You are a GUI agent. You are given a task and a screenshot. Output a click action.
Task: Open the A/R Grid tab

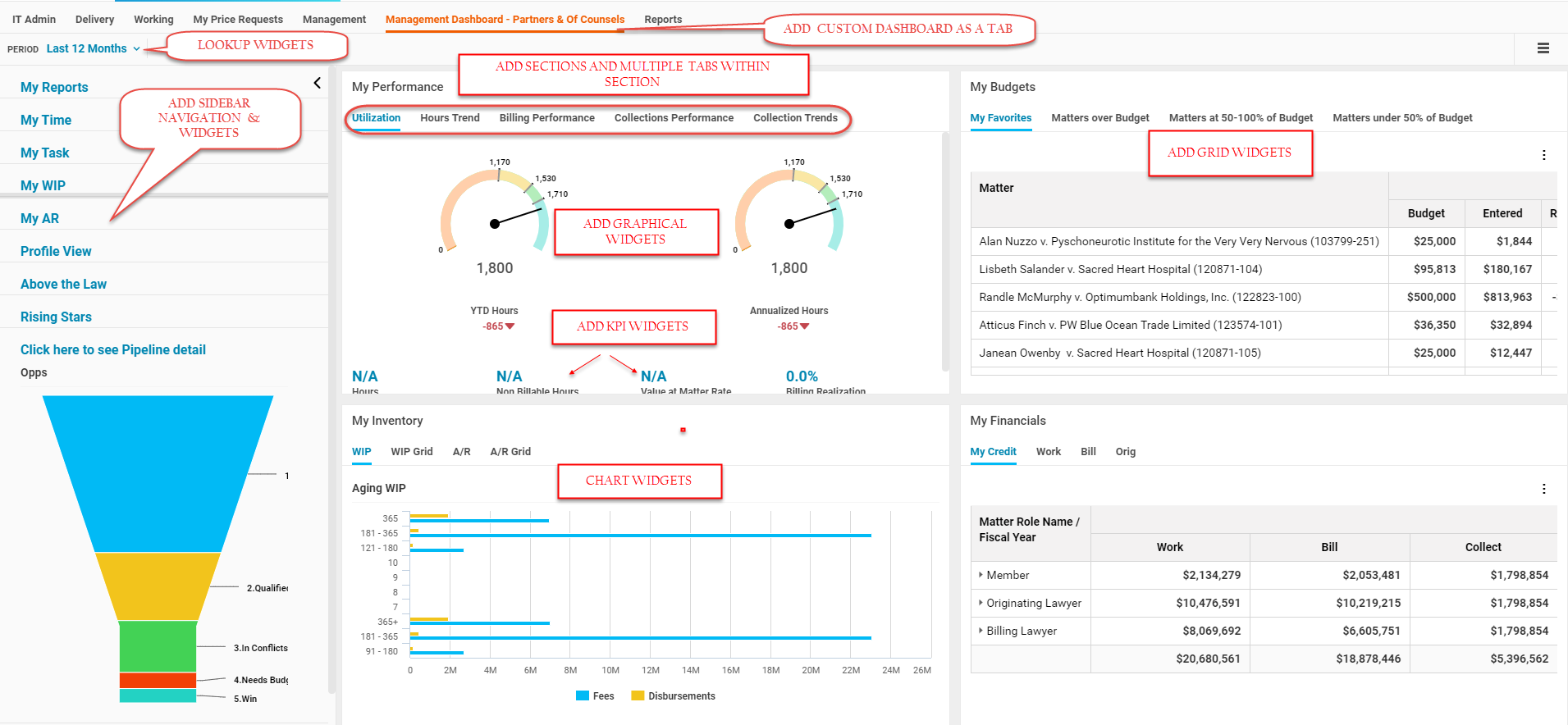(x=510, y=452)
